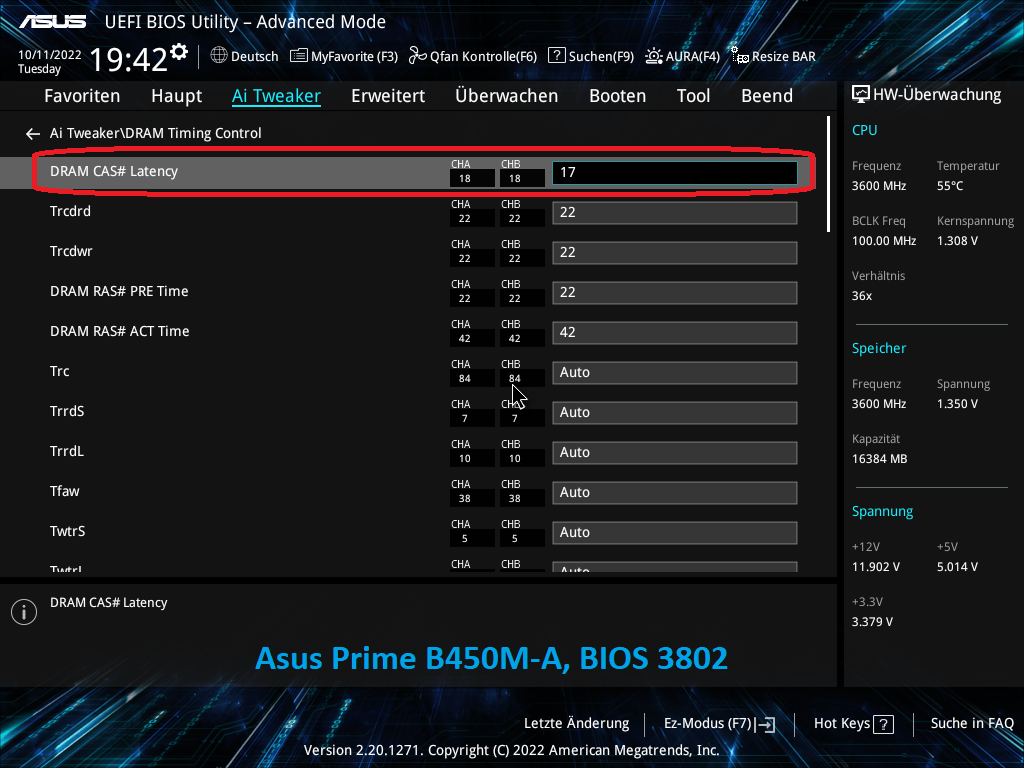
Task: Click the Ai Tweaker\DRAM Timing Control breadcrumb
Action: click(x=155, y=133)
